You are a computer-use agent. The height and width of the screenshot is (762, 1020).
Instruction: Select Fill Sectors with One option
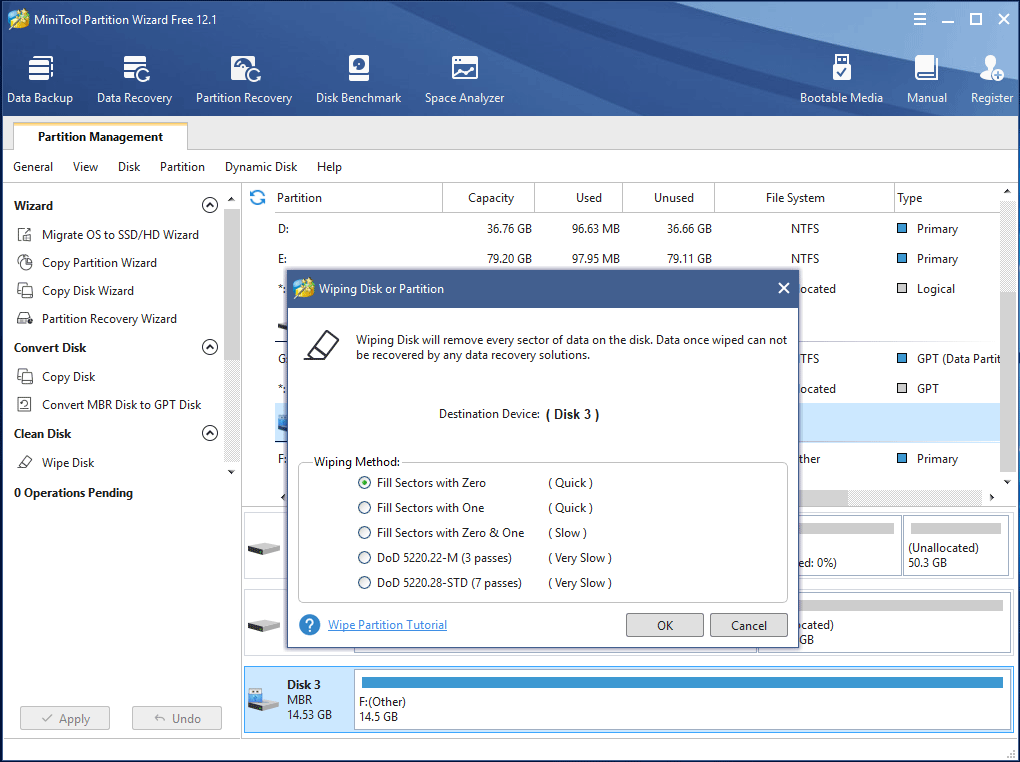click(x=365, y=508)
